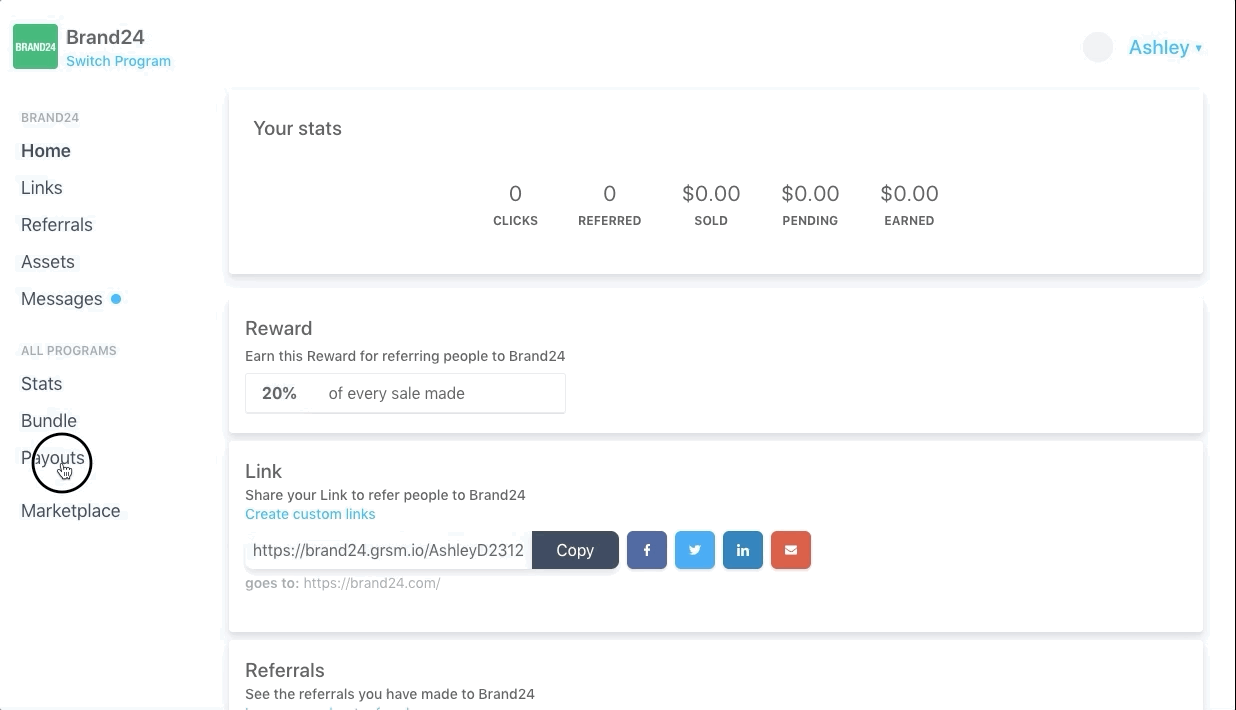The image size is (1236, 710).
Task: Open Referrals in sidebar
Action: tap(57, 225)
